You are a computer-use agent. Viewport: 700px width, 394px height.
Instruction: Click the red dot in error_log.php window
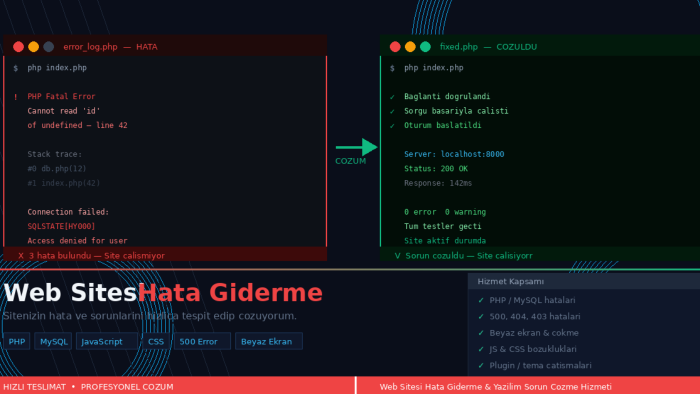tap(18, 47)
